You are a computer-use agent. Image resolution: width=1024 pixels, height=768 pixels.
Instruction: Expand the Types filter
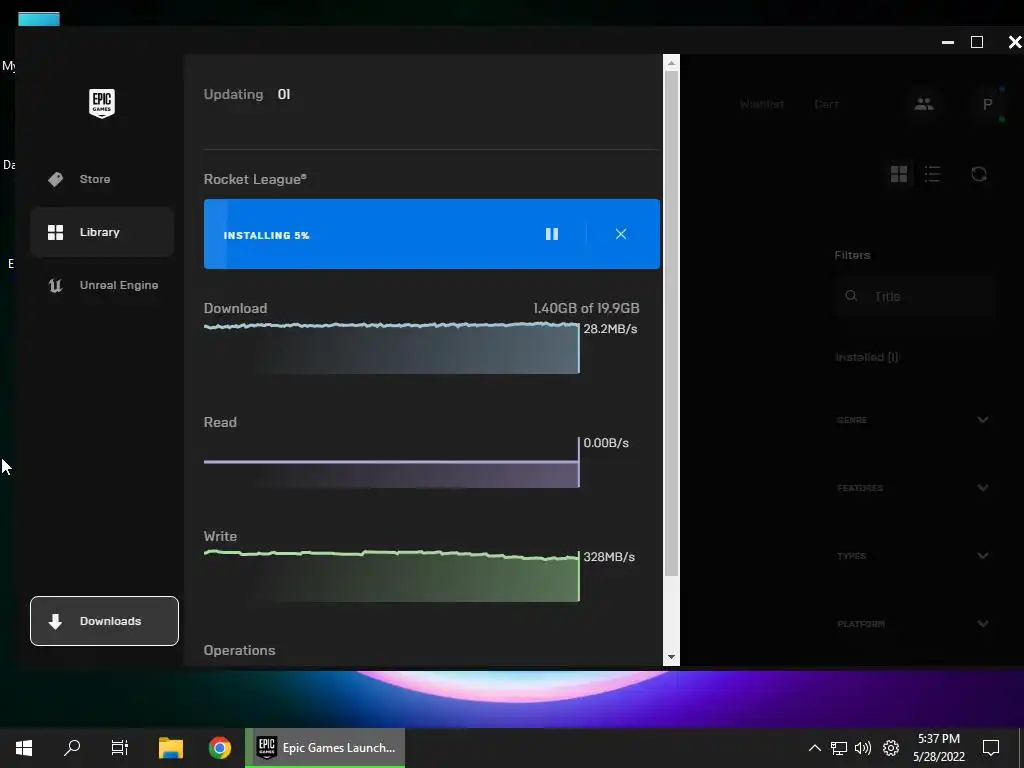[913, 556]
